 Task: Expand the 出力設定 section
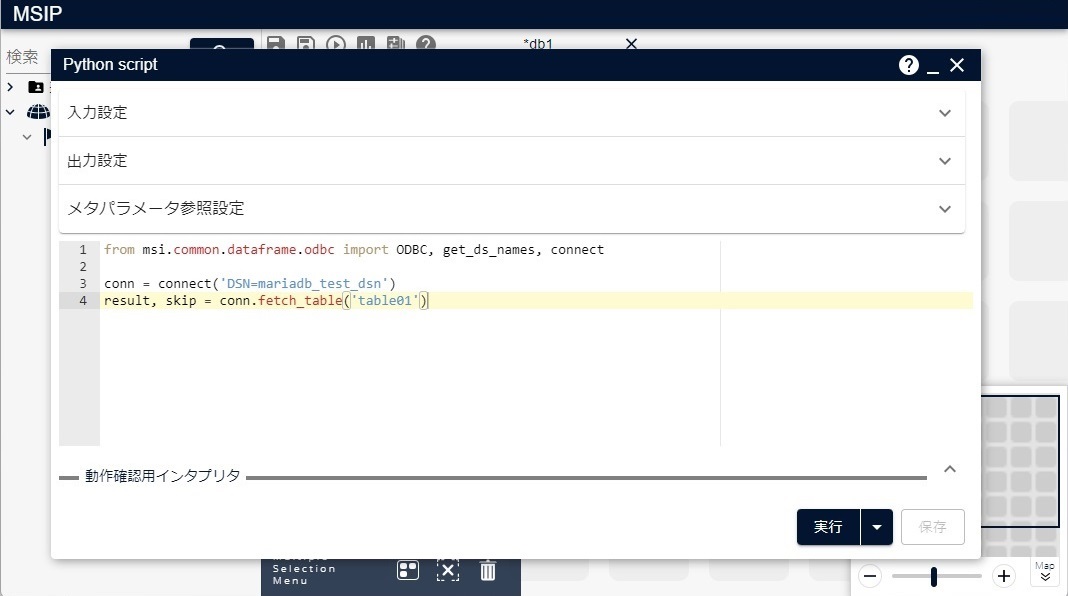click(x=945, y=161)
